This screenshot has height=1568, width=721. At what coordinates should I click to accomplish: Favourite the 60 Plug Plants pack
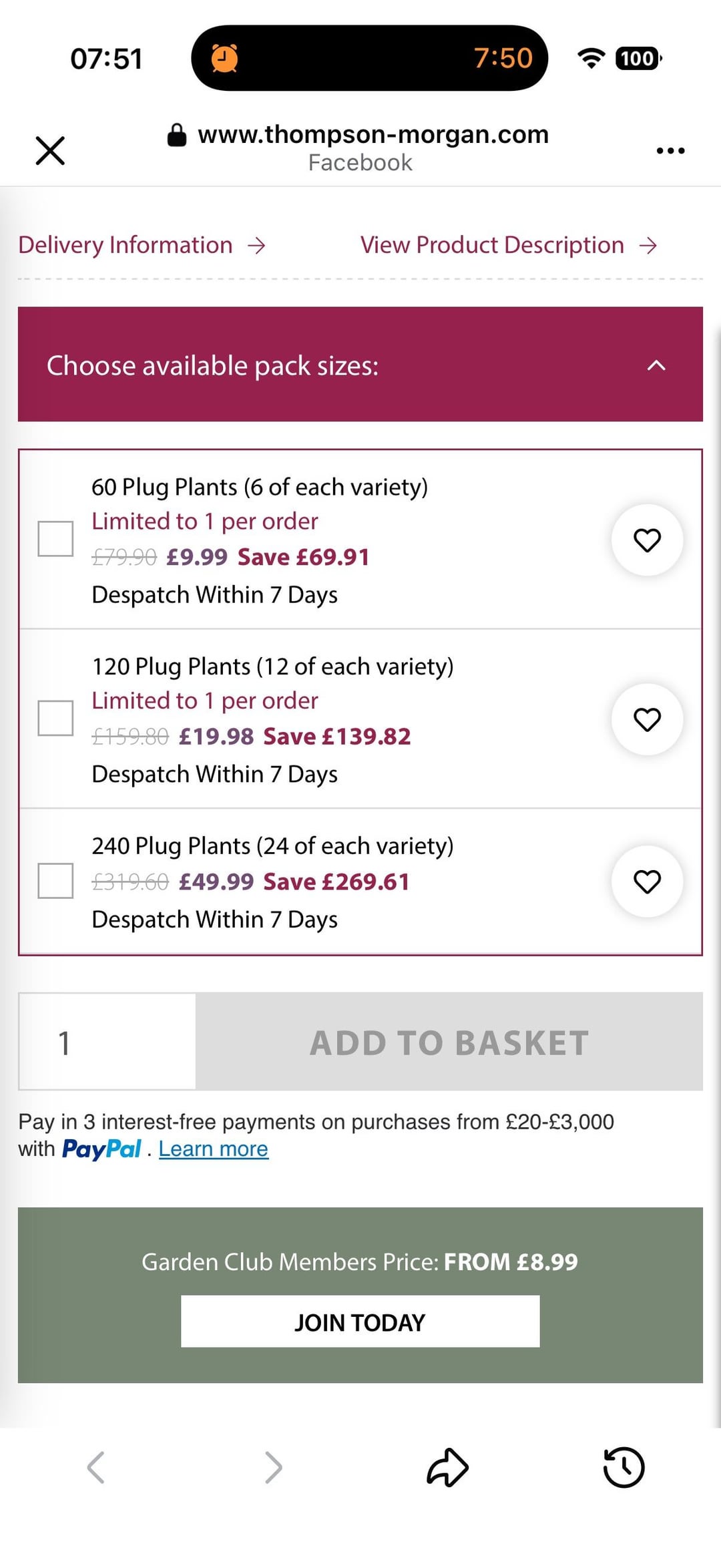[647, 540]
